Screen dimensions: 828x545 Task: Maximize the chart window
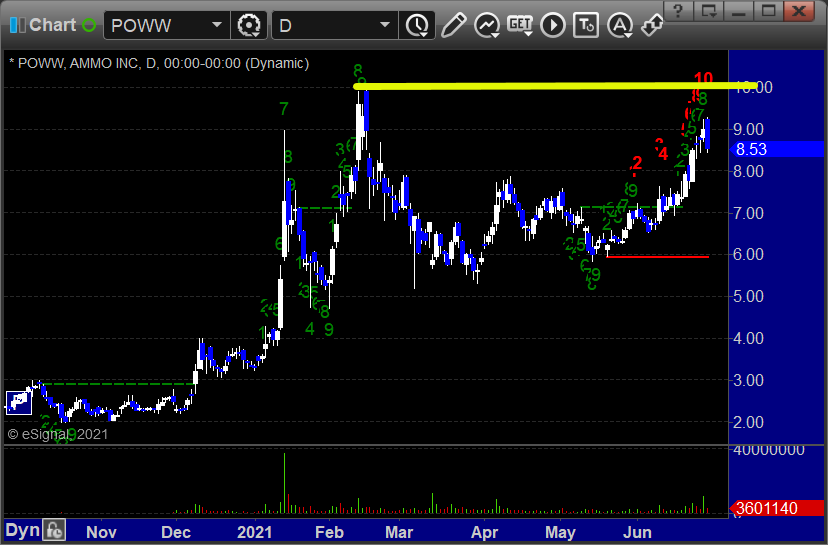pyautogui.click(x=769, y=11)
